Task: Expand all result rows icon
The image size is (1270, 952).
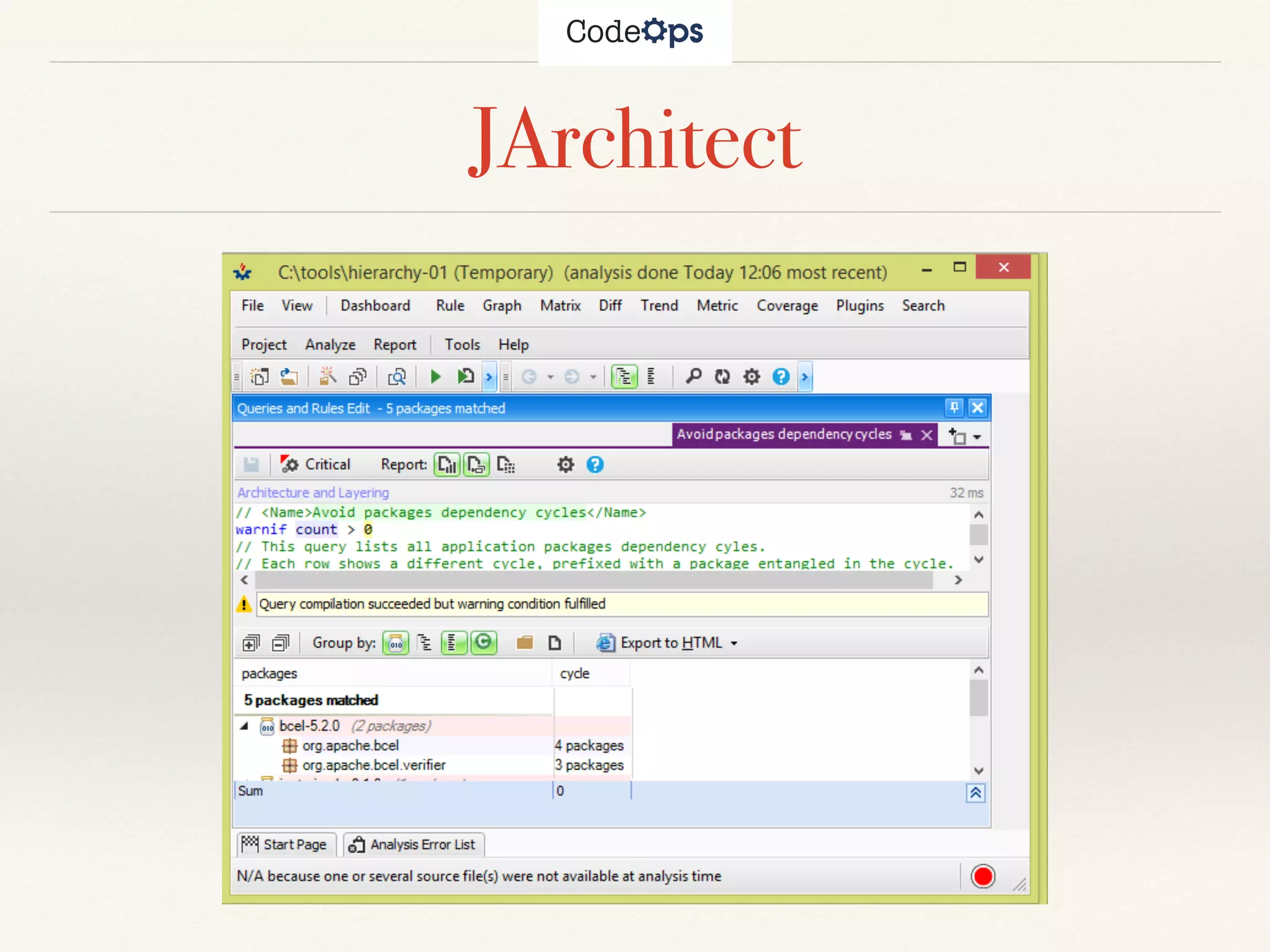Action: click(x=251, y=643)
